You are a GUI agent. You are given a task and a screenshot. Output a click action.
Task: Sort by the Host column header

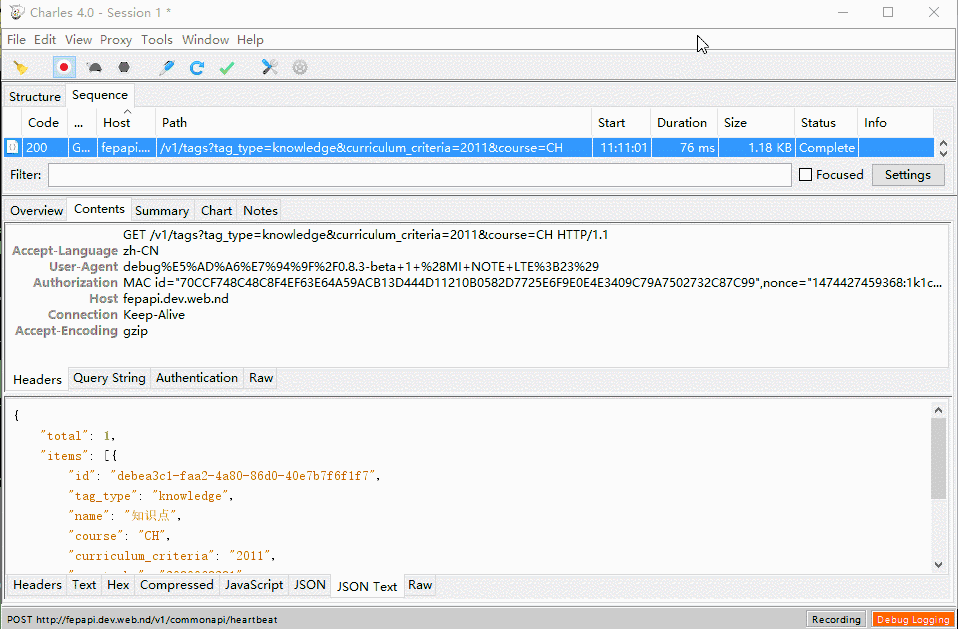coord(126,123)
